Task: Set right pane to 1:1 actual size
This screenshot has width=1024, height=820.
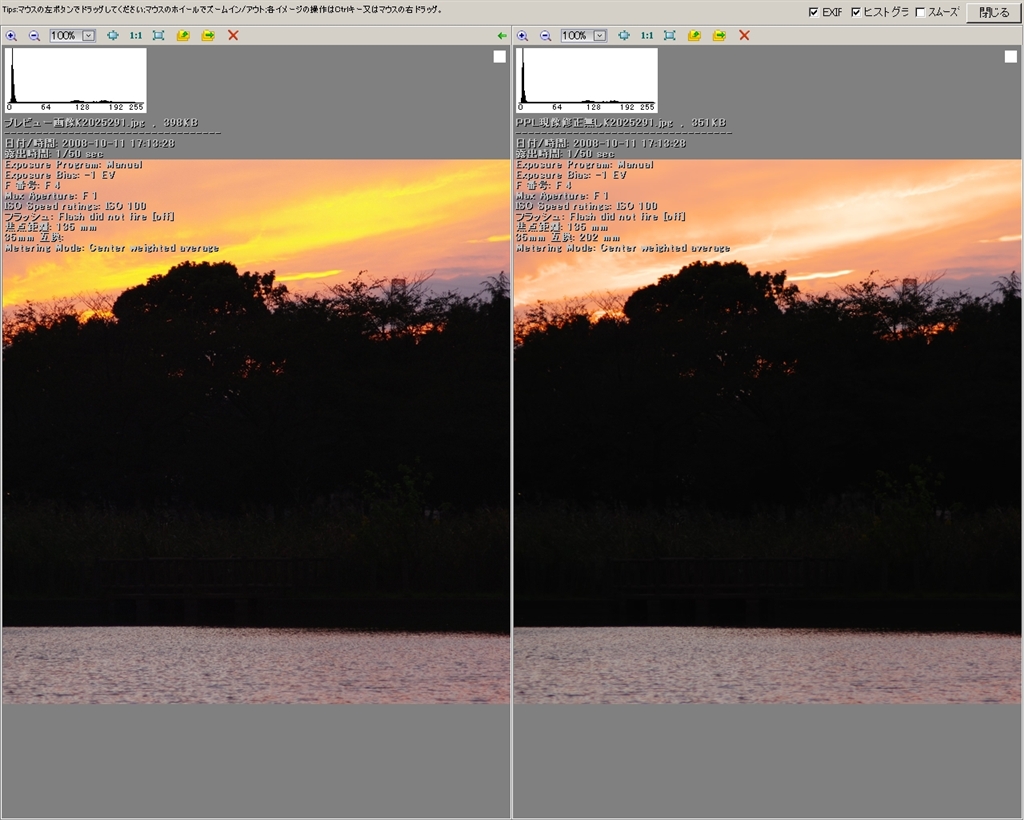Action: pos(647,35)
